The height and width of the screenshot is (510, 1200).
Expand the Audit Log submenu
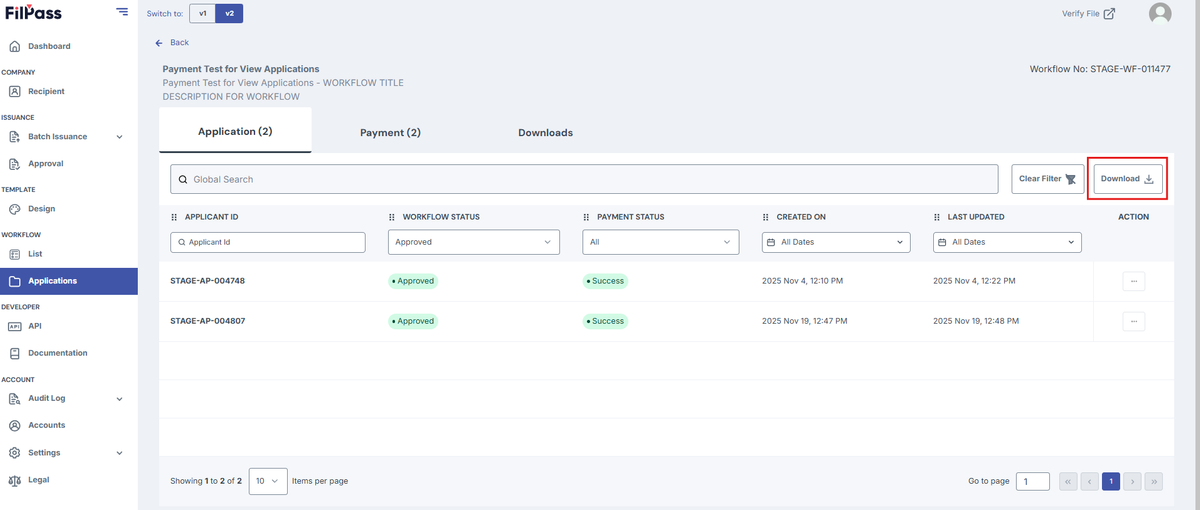click(x=120, y=398)
